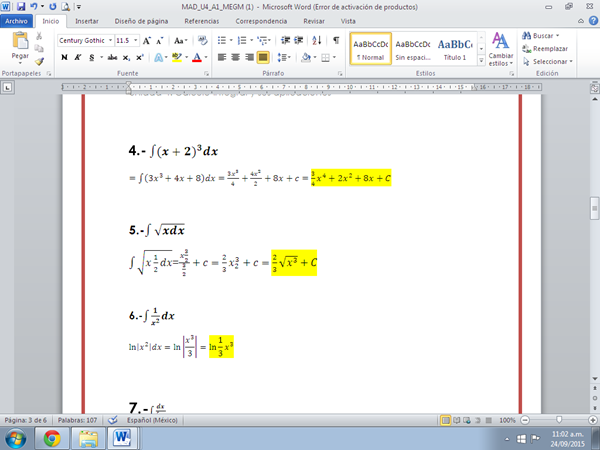Open Chrome from the taskbar
The width and height of the screenshot is (600, 450).
[52, 438]
